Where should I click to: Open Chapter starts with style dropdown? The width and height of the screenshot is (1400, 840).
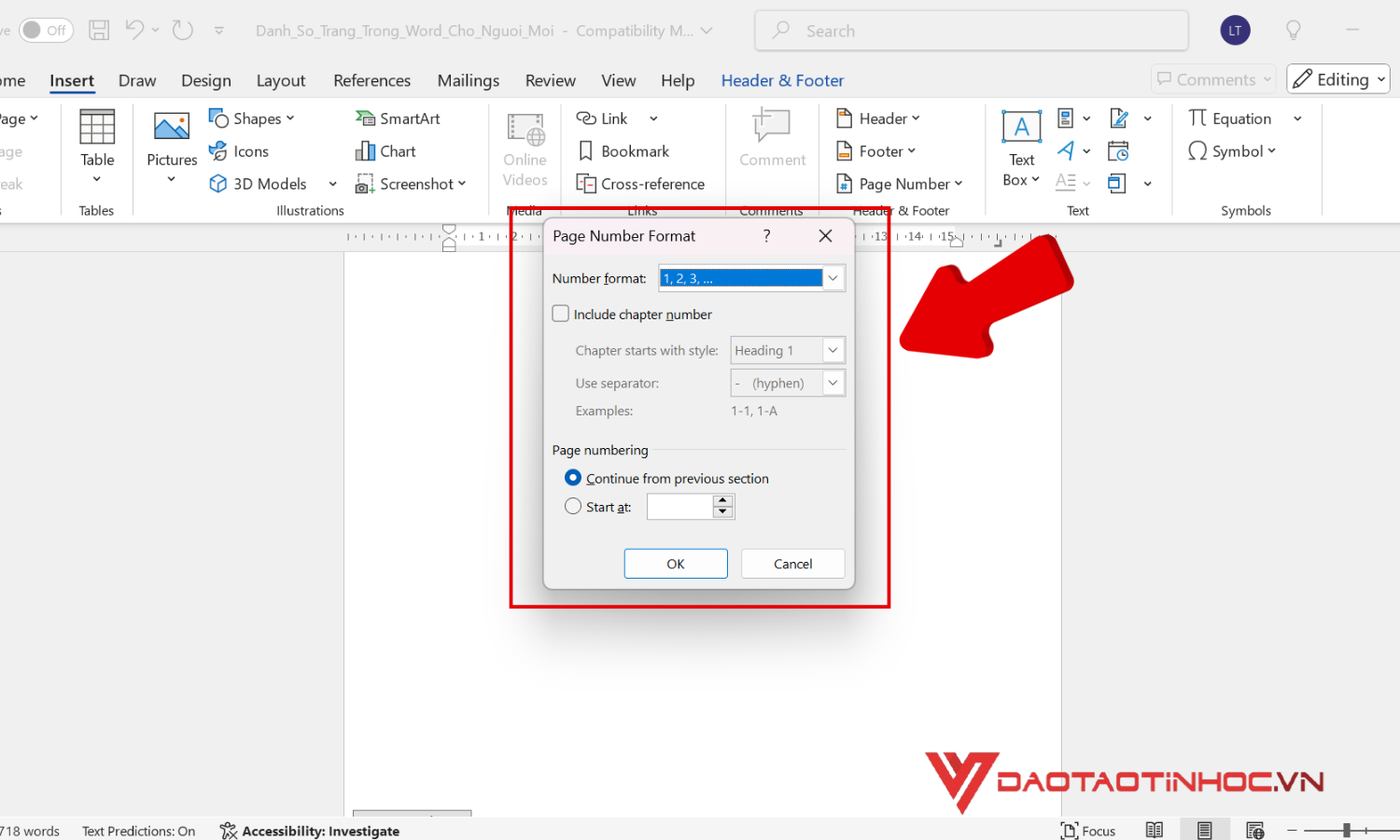833,350
